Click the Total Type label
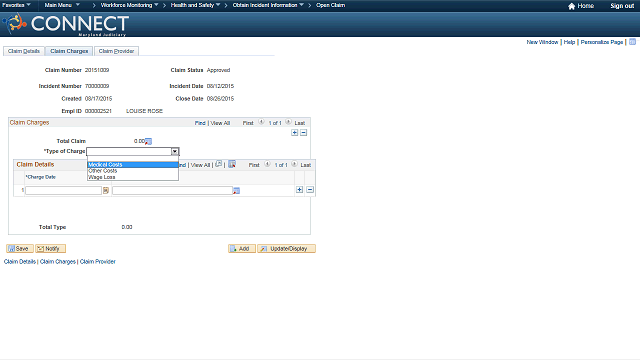The image size is (640, 360). click(52, 227)
